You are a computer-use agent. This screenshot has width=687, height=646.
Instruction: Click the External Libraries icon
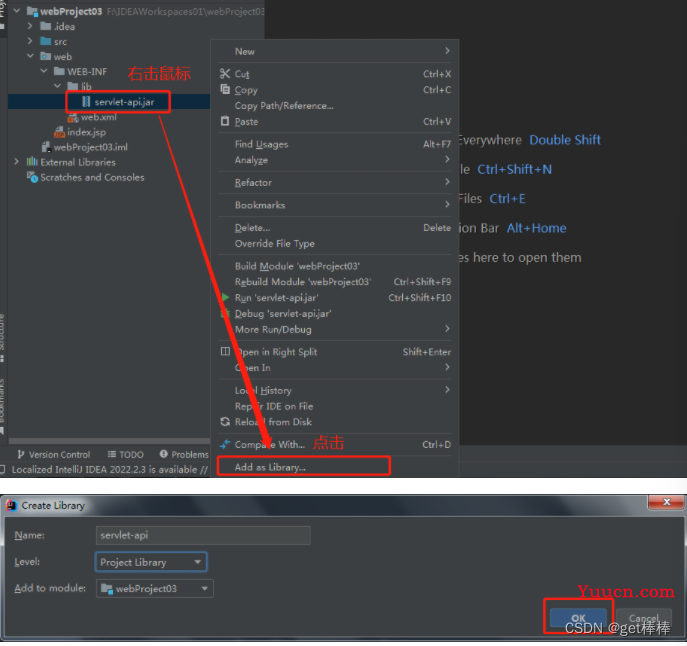32,162
